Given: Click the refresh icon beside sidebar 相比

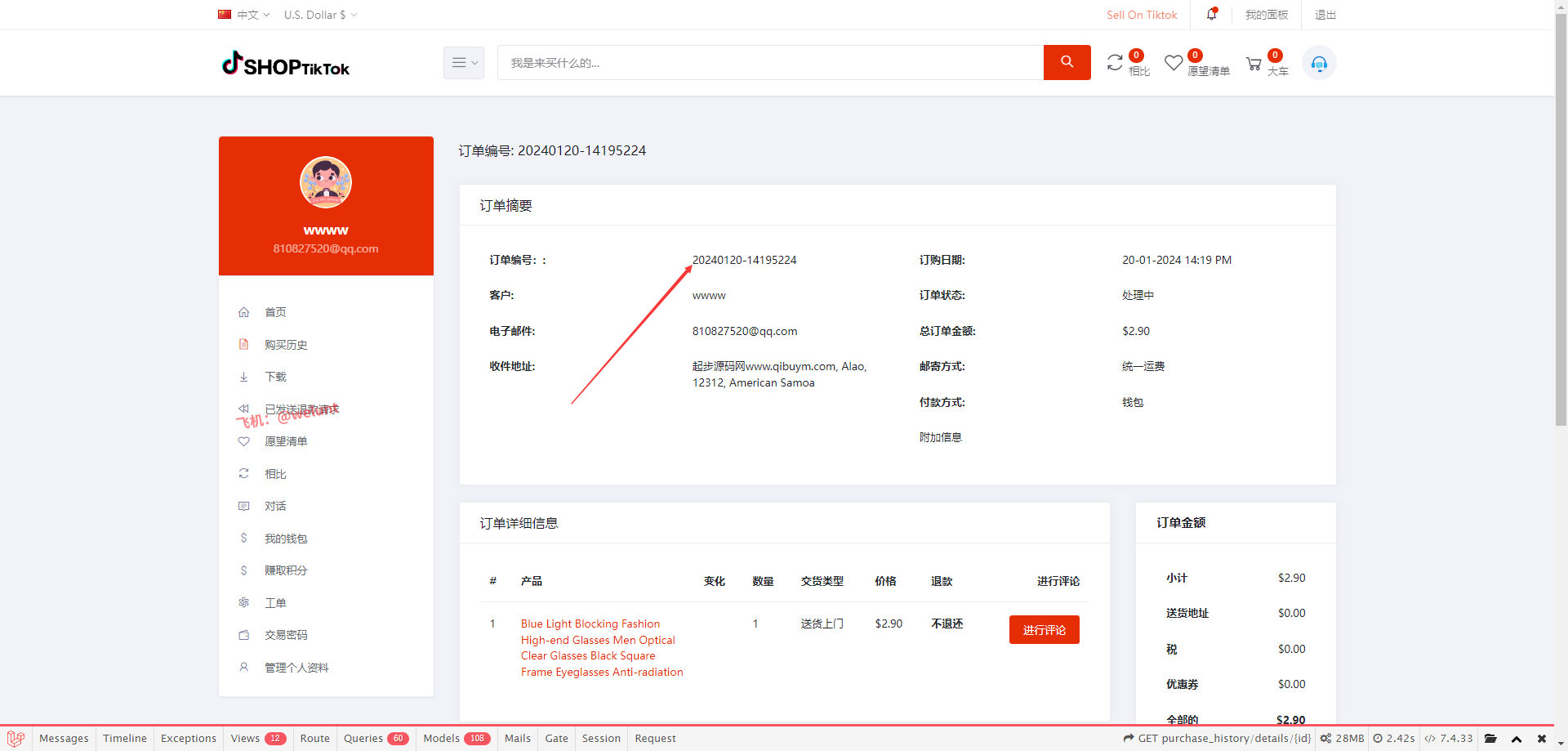Looking at the screenshot, I should click(243, 474).
